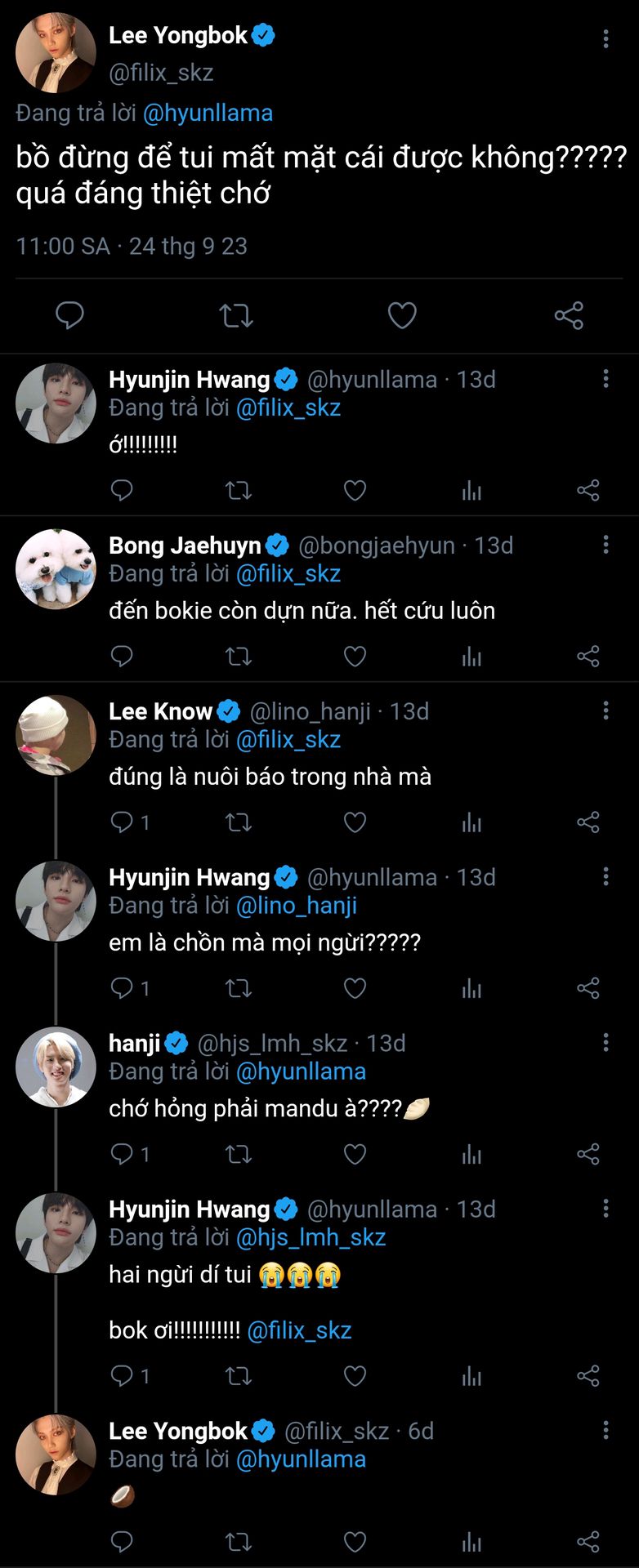The image size is (639, 1568).
Task: Open the @hjs_lmh_skz reply-to link
Action: tap(311, 1237)
